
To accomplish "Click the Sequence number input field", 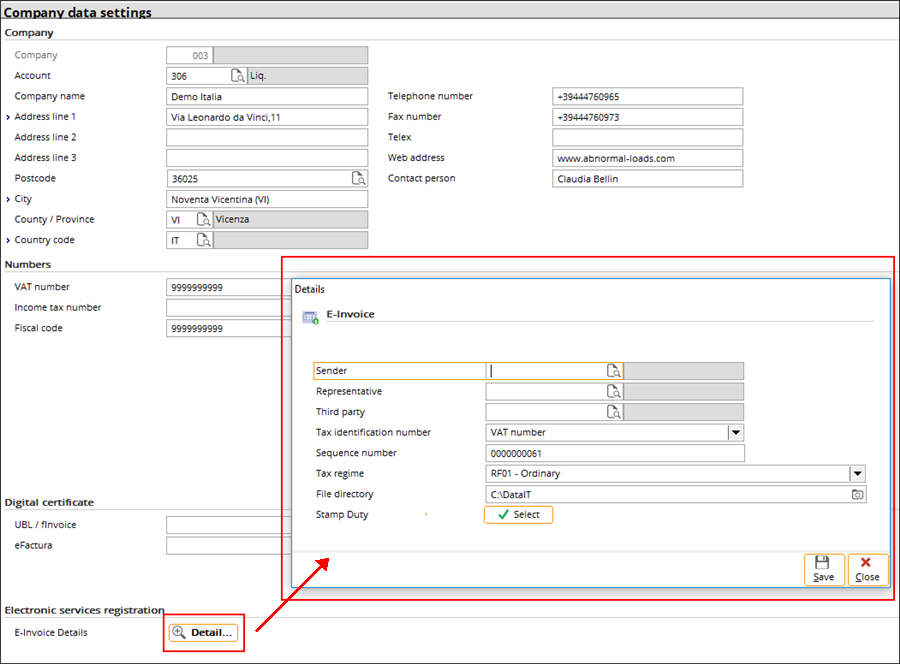I will pos(614,453).
